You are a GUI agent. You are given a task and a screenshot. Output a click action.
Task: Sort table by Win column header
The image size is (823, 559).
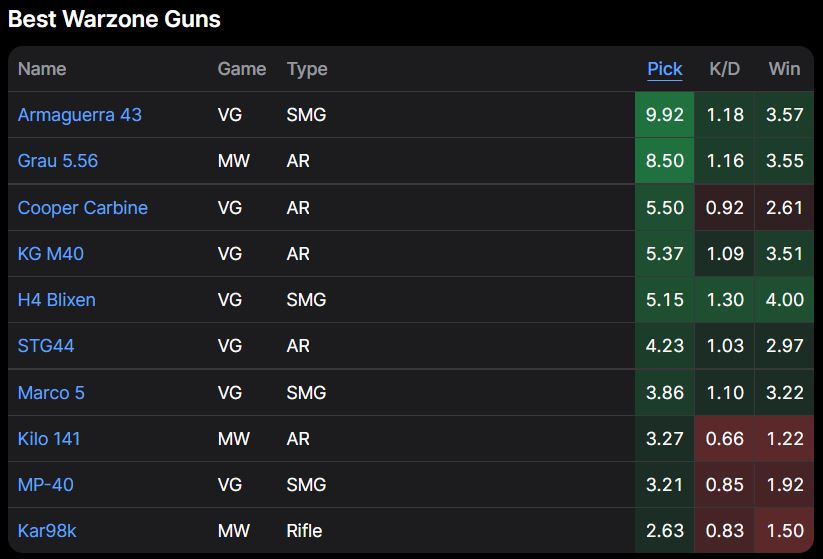tap(784, 69)
